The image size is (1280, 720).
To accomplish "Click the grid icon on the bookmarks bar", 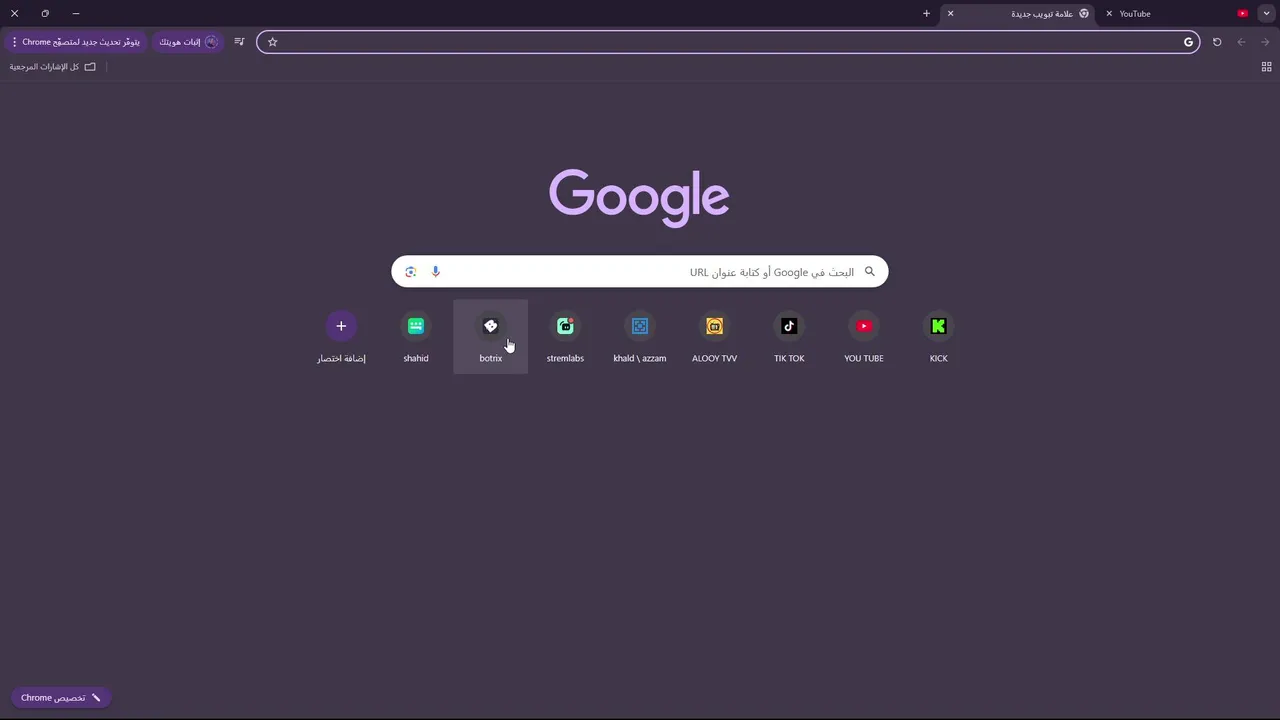I will point(1266,67).
